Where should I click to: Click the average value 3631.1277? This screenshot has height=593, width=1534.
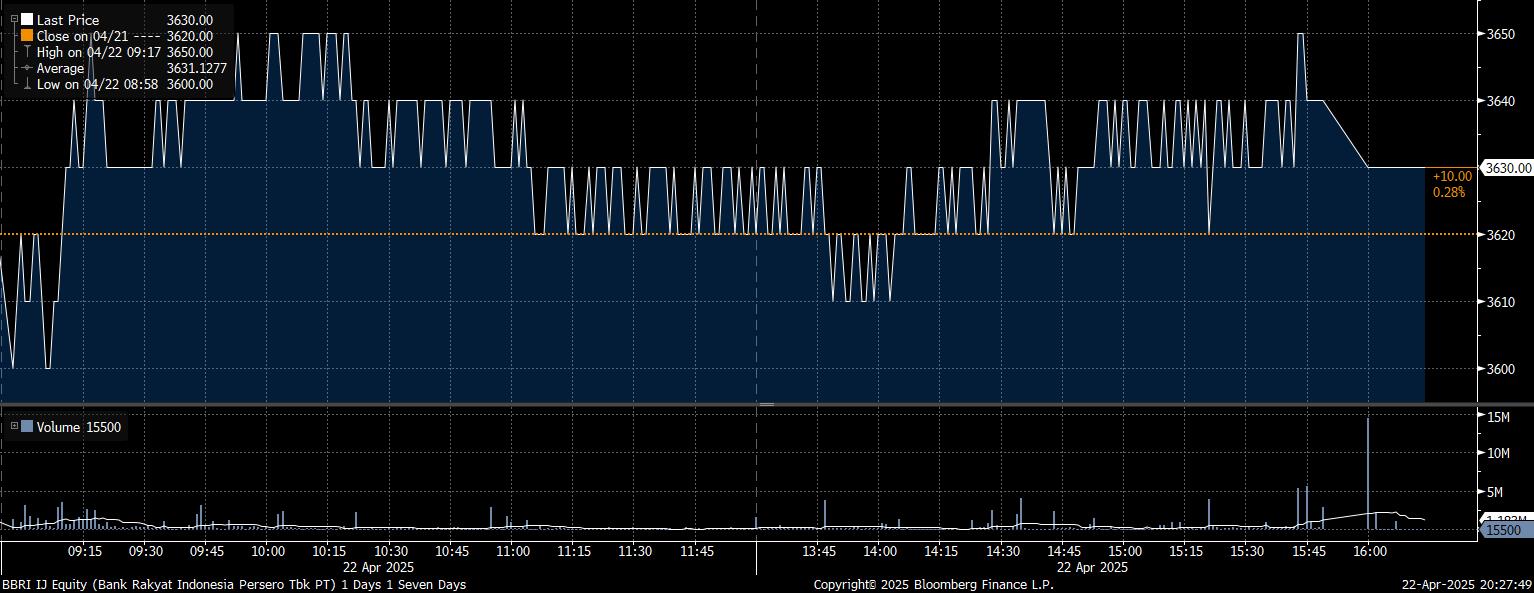coord(197,68)
